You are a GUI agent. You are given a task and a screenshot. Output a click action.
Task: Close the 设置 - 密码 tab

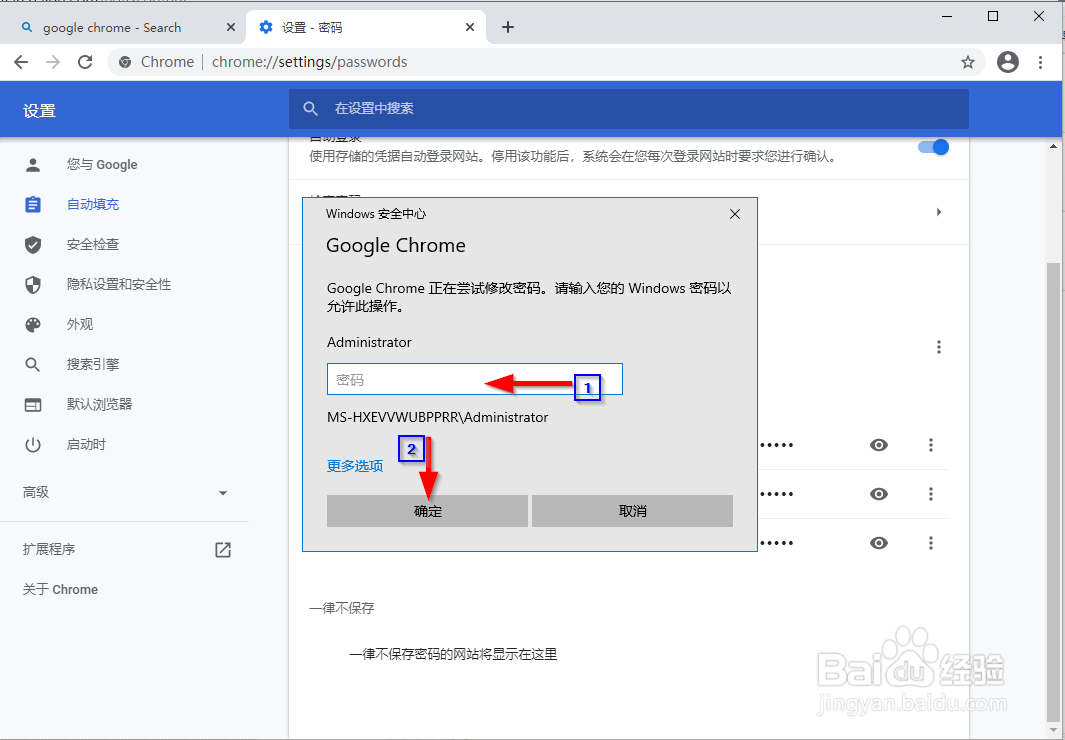470,27
